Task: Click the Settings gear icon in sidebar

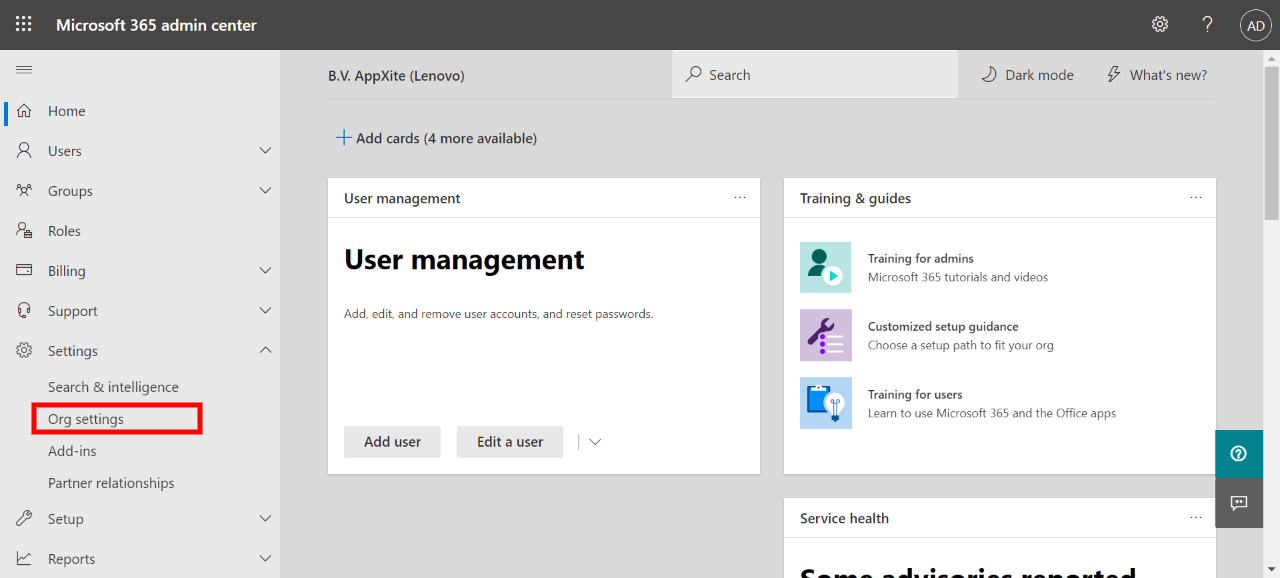Action: (24, 351)
